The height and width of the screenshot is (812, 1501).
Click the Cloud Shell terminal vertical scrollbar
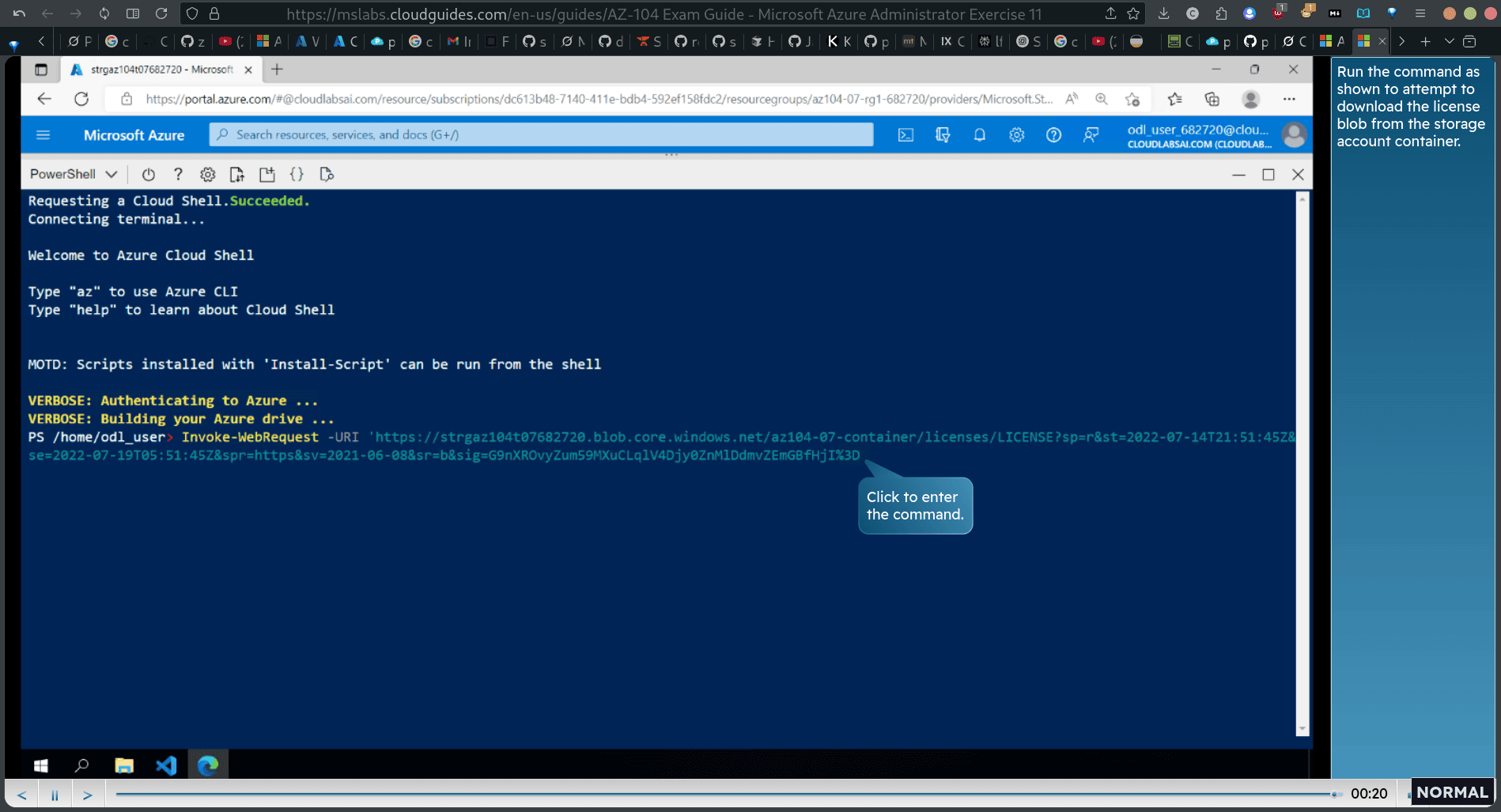1302,464
